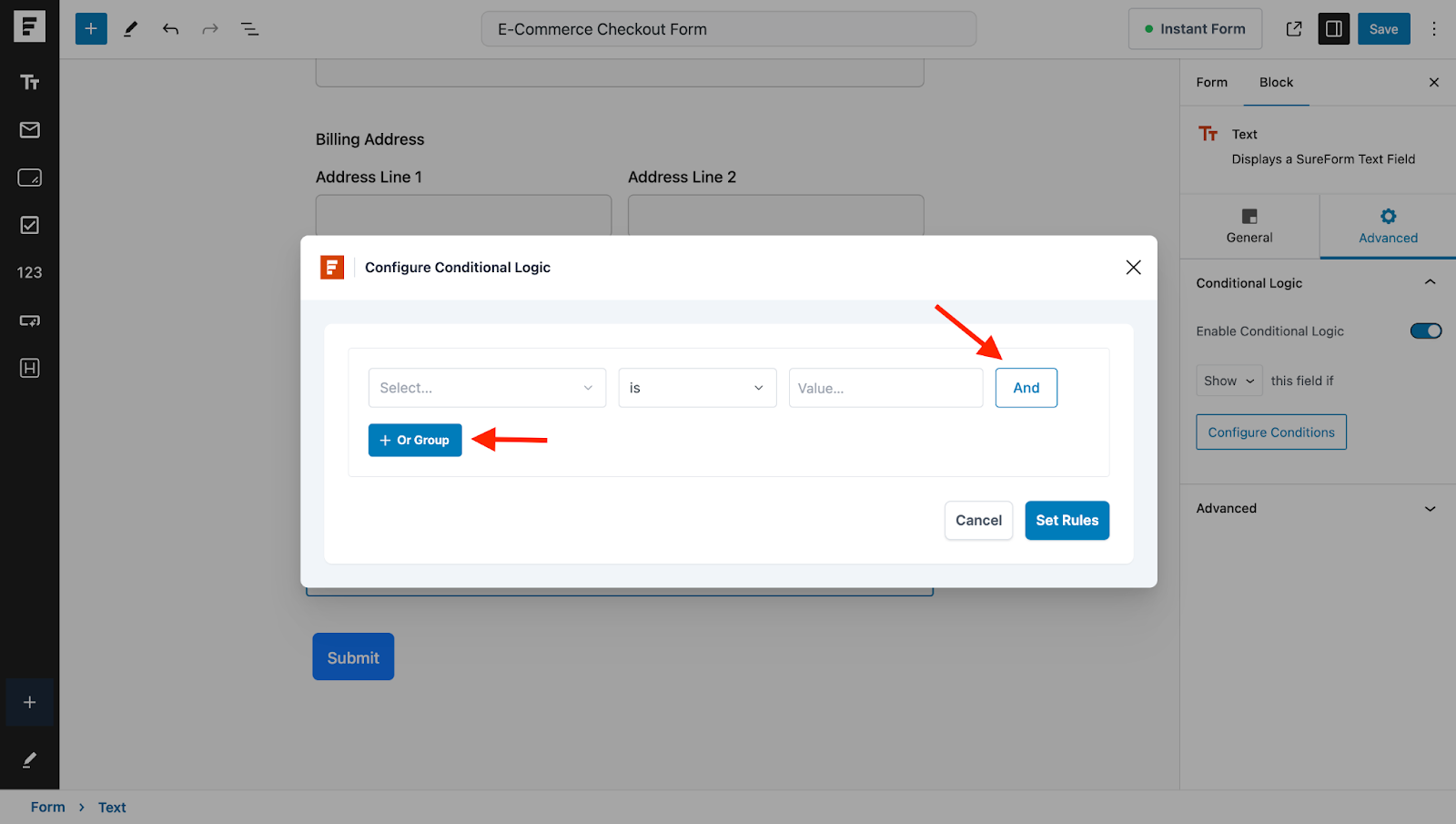
Task: Add an Or Group condition
Action: pos(415,441)
